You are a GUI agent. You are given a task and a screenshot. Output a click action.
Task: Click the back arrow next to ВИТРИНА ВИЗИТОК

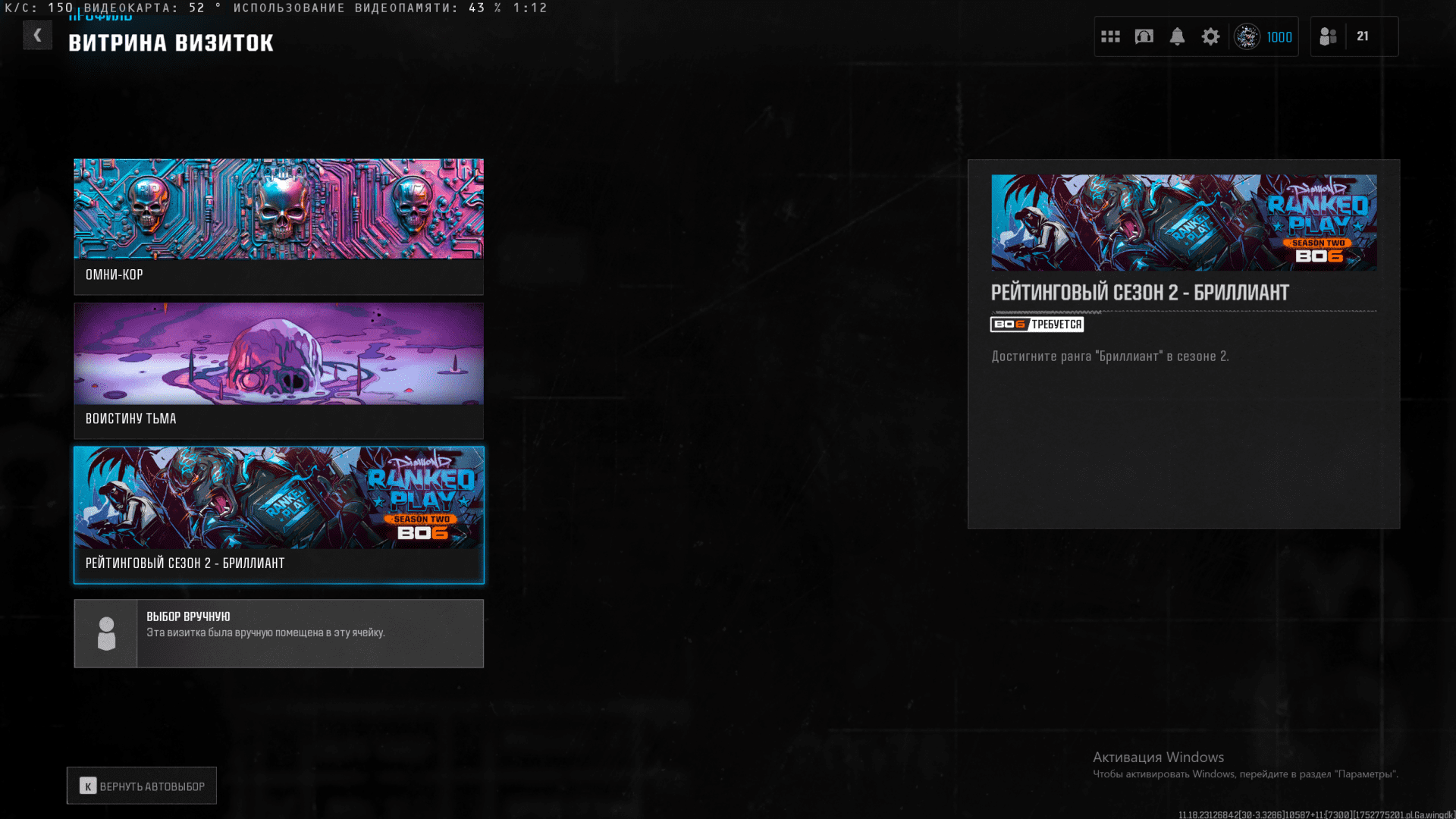[x=37, y=36]
